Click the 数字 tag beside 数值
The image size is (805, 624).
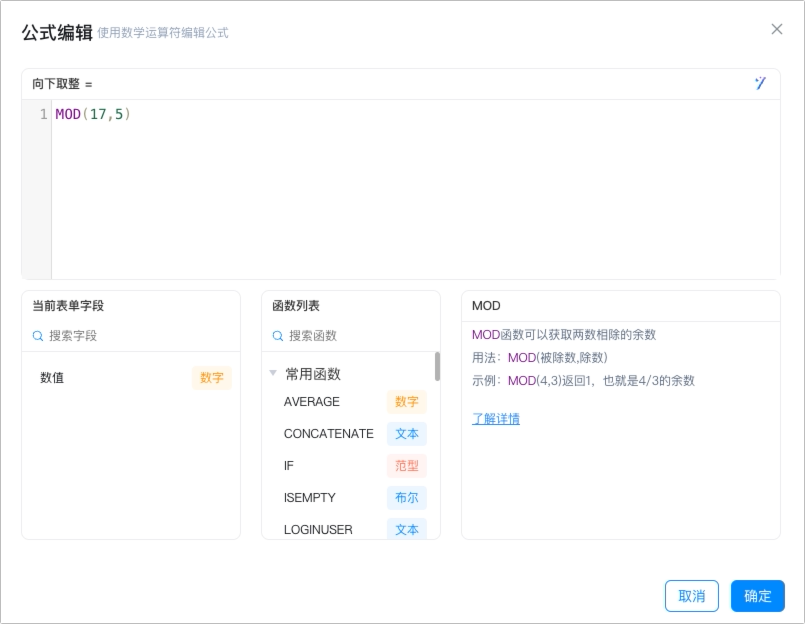tap(212, 378)
